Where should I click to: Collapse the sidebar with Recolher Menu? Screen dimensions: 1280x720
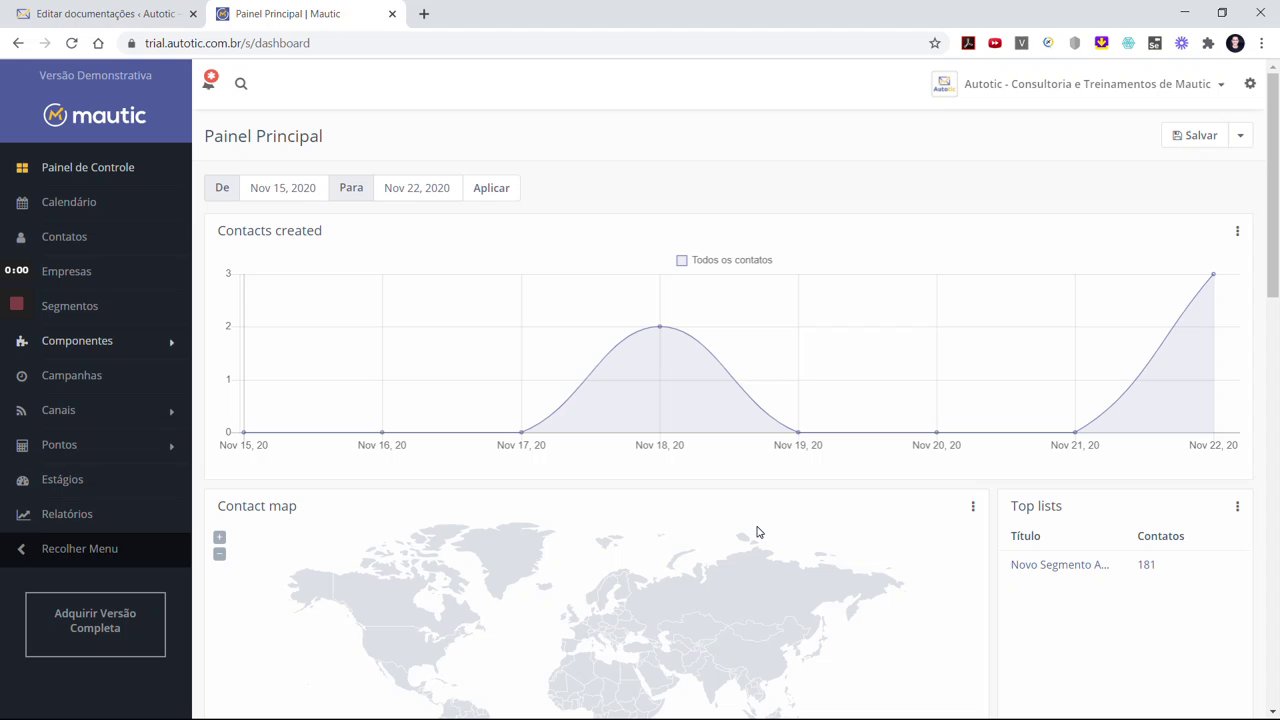point(79,549)
